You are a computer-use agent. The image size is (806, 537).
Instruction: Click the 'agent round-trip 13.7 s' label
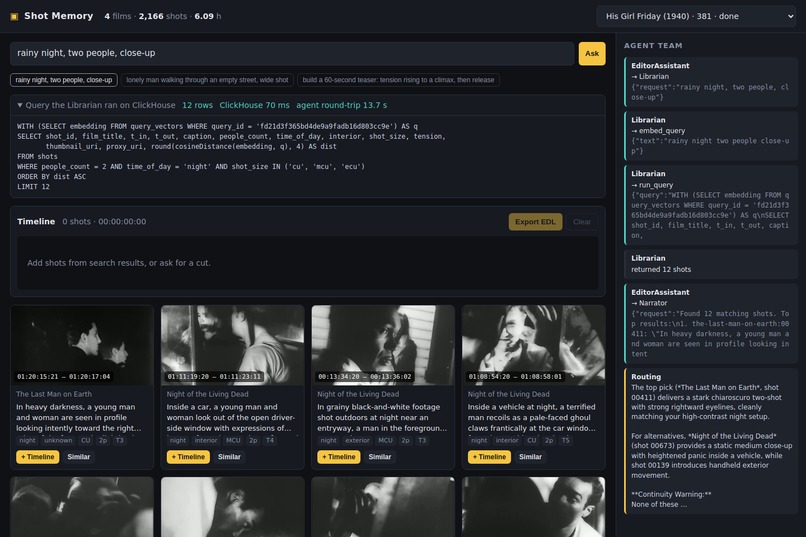click(342, 105)
